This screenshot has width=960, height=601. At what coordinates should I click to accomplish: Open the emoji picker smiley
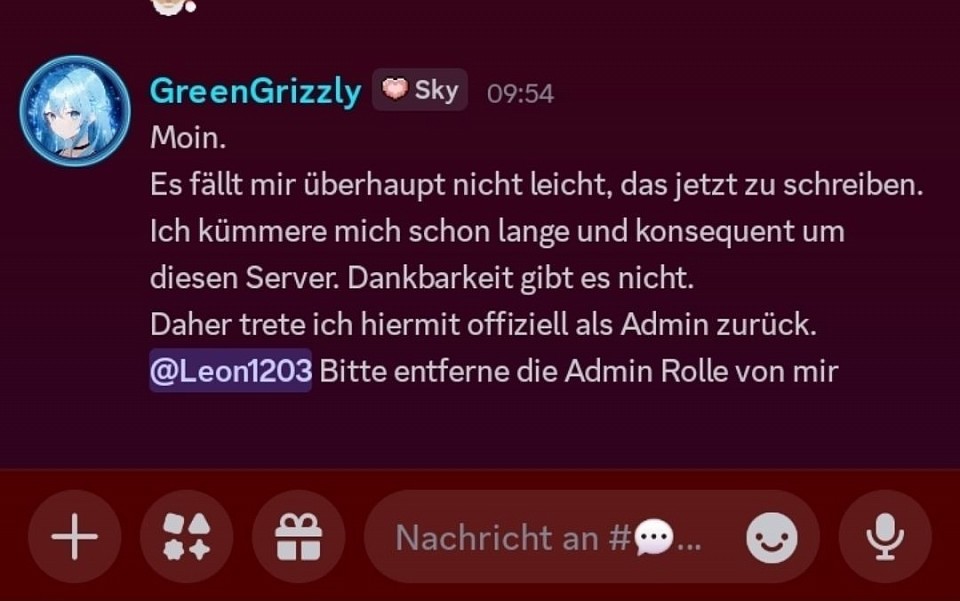[x=771, y=537]
